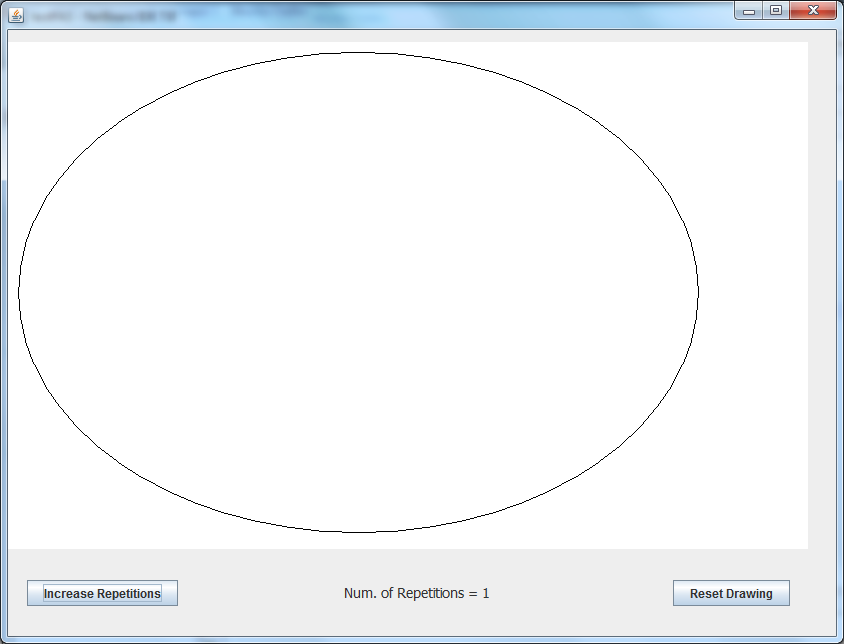Click the gray strip right of the white canvas
Viewport: 844px width, 644px height.
tap(821, 292)
